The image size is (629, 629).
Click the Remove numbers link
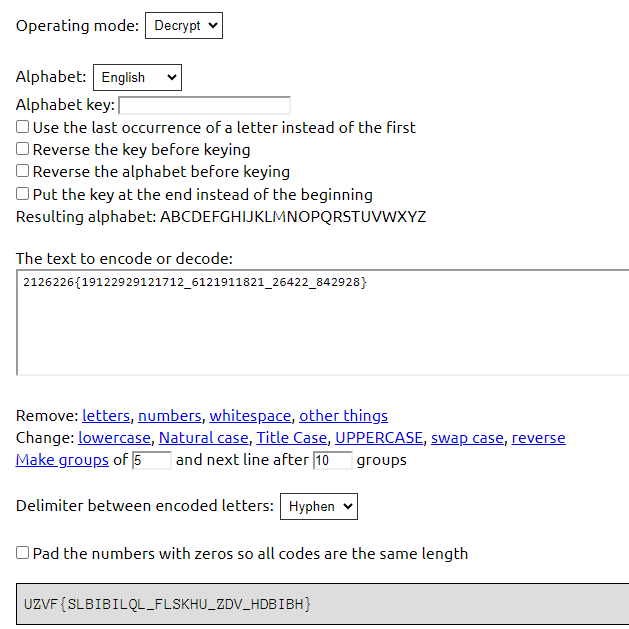tap(170, 416)
